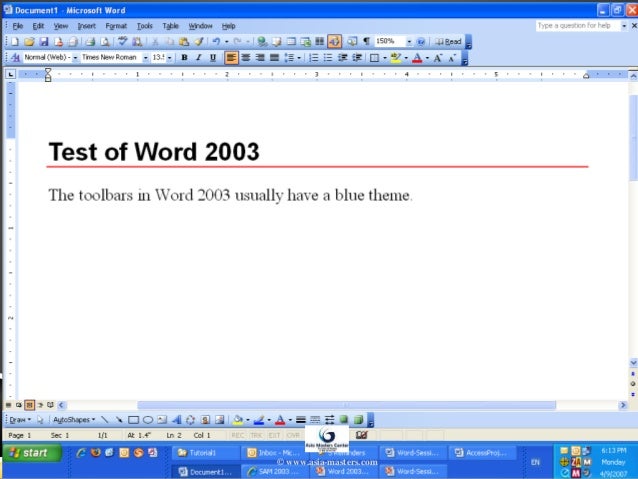The width and height of the screenshot is (638, 479).
Task: Switch to AccessProj... taskbar window
Action: 483,453
